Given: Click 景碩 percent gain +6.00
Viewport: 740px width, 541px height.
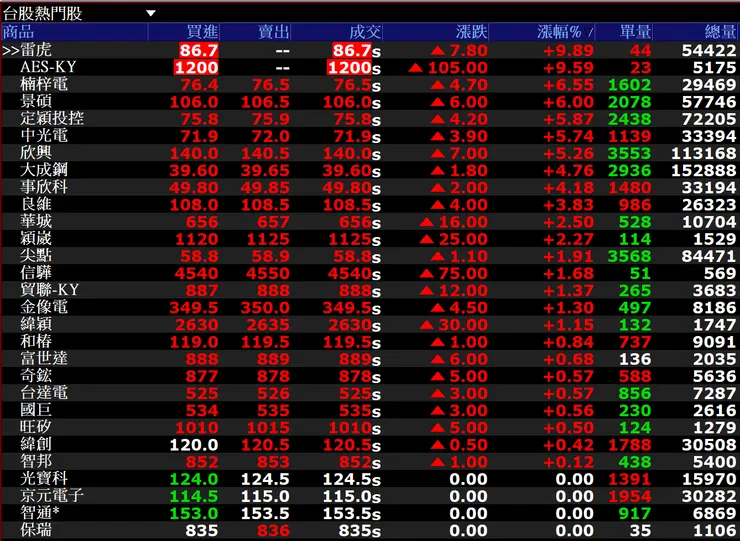Looking at the screenshot, I should click(568, 102).
